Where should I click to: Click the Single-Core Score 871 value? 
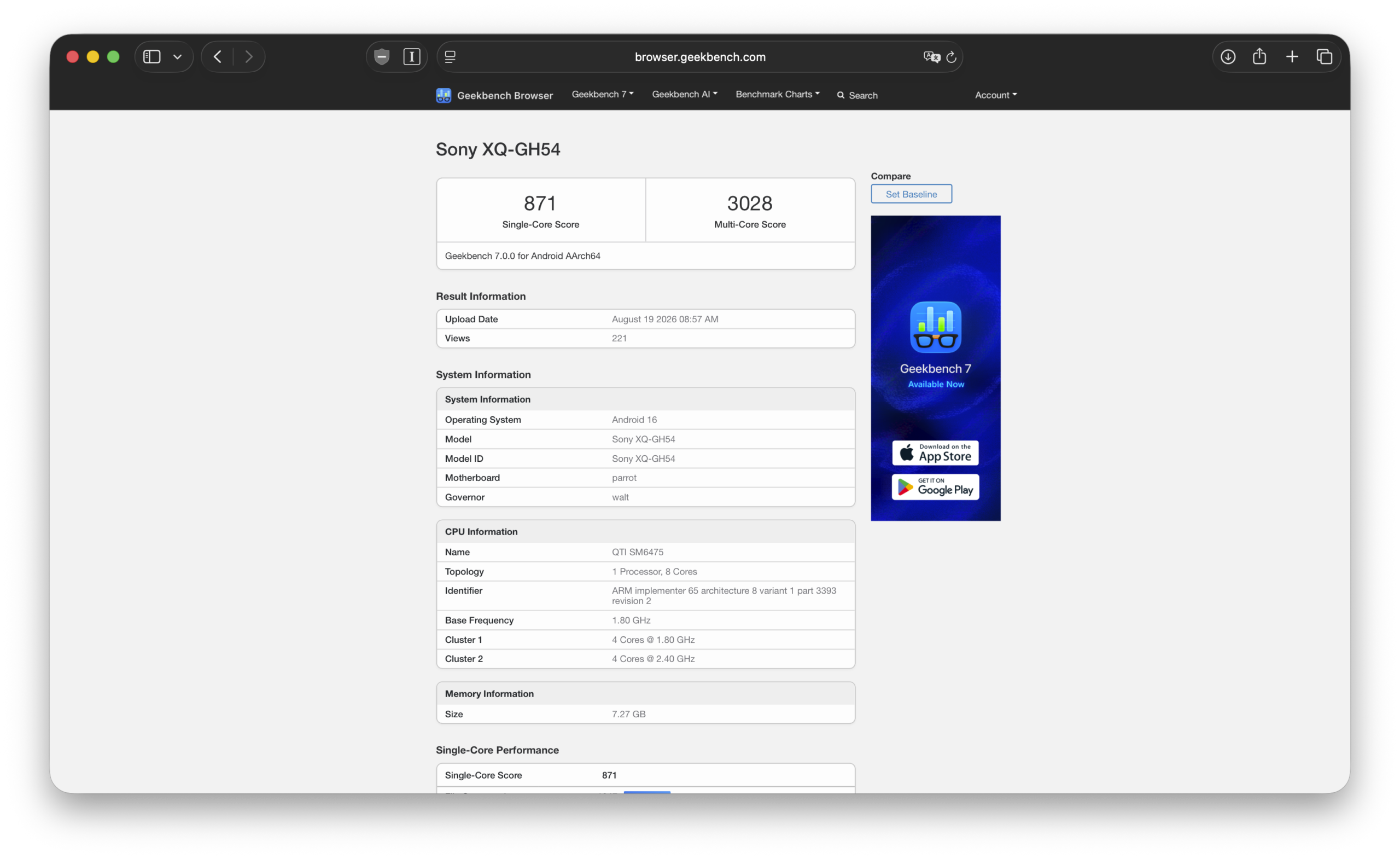pyautogui.click(x=540, y=203)
